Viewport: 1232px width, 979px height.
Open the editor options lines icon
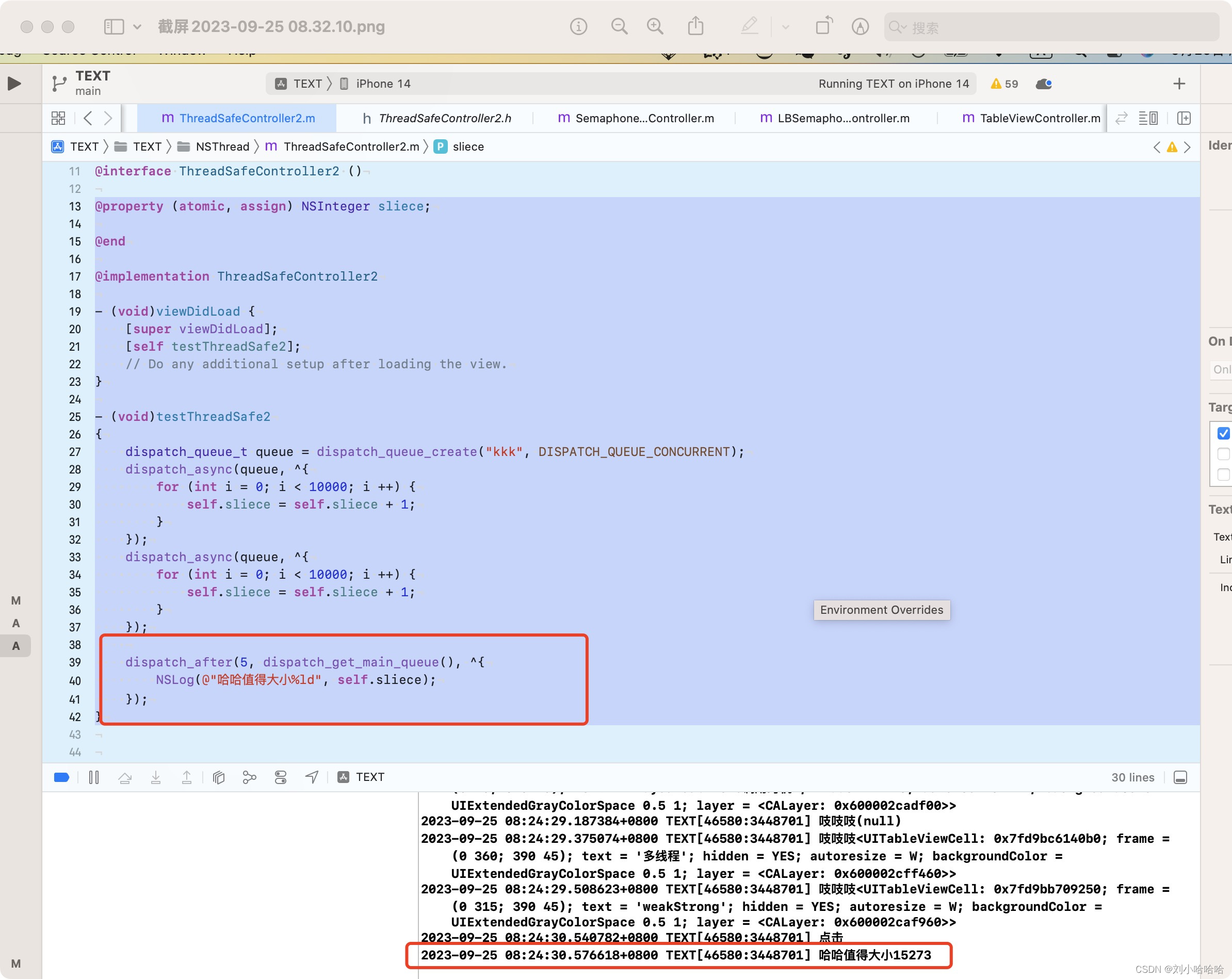(x=1148, y=118)
